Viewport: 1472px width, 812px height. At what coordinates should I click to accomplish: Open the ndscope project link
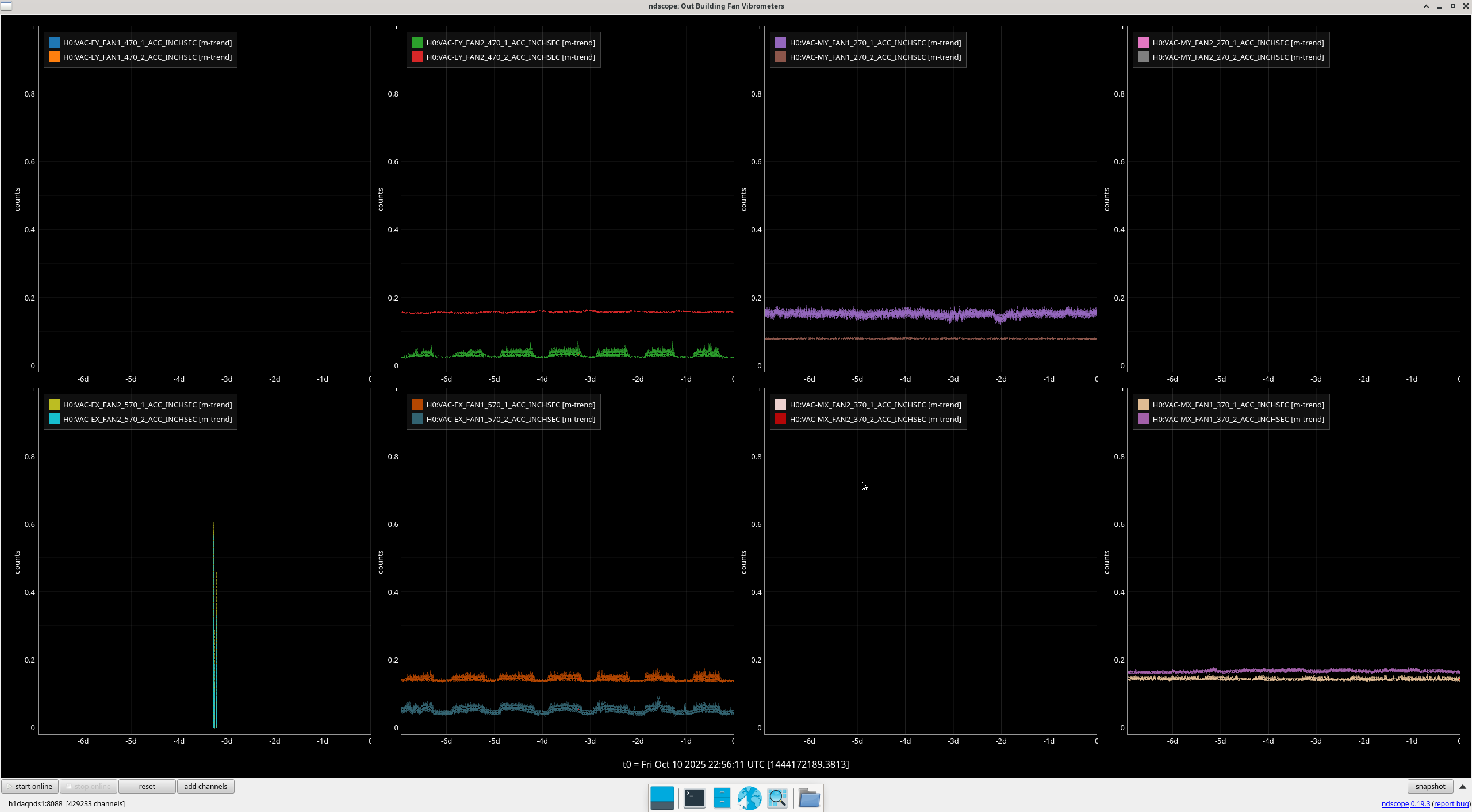click(1394, 803)
